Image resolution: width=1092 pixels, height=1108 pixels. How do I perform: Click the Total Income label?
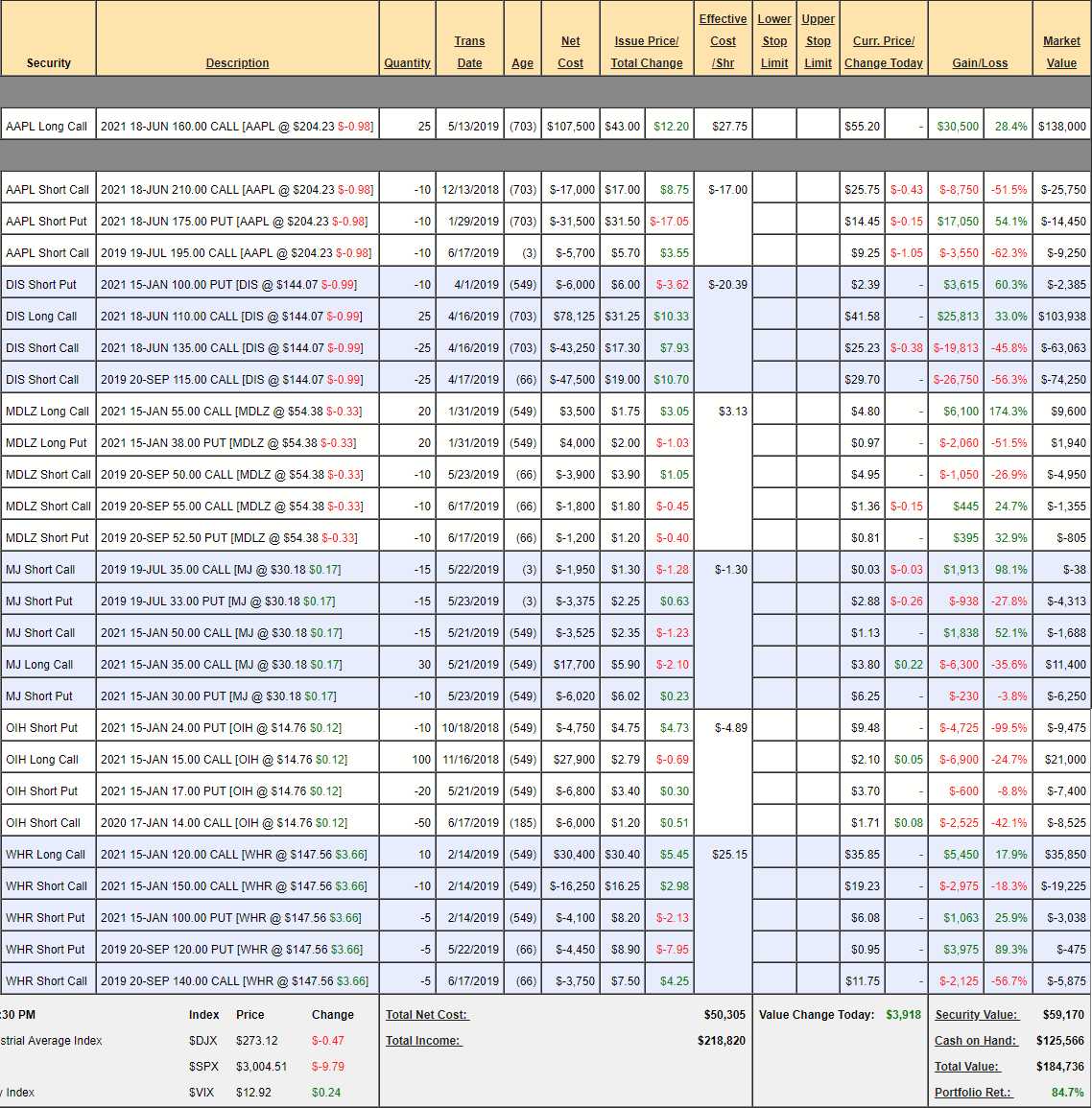(422, 1041)
